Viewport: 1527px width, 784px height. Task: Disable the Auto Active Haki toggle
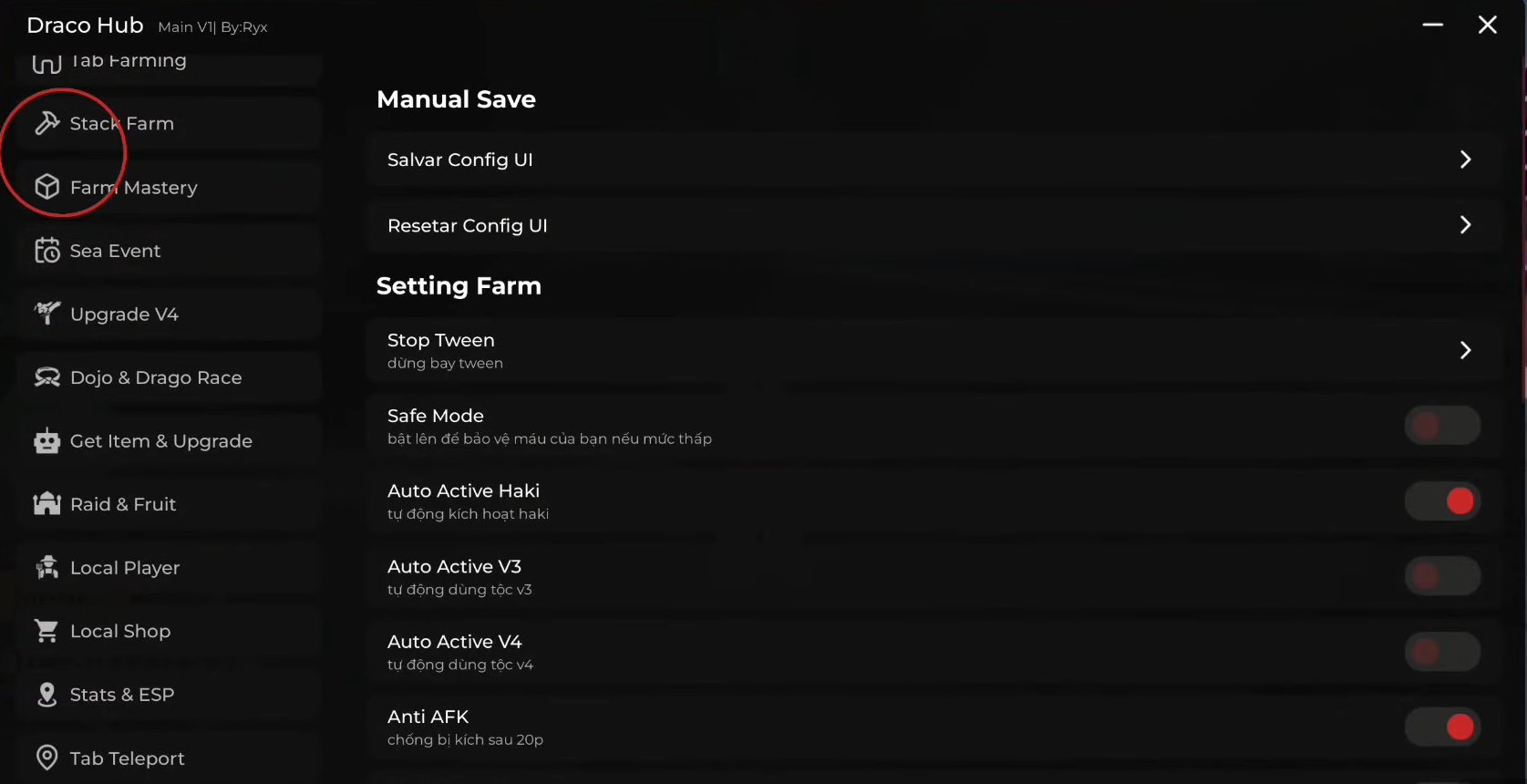point(1441,501)
